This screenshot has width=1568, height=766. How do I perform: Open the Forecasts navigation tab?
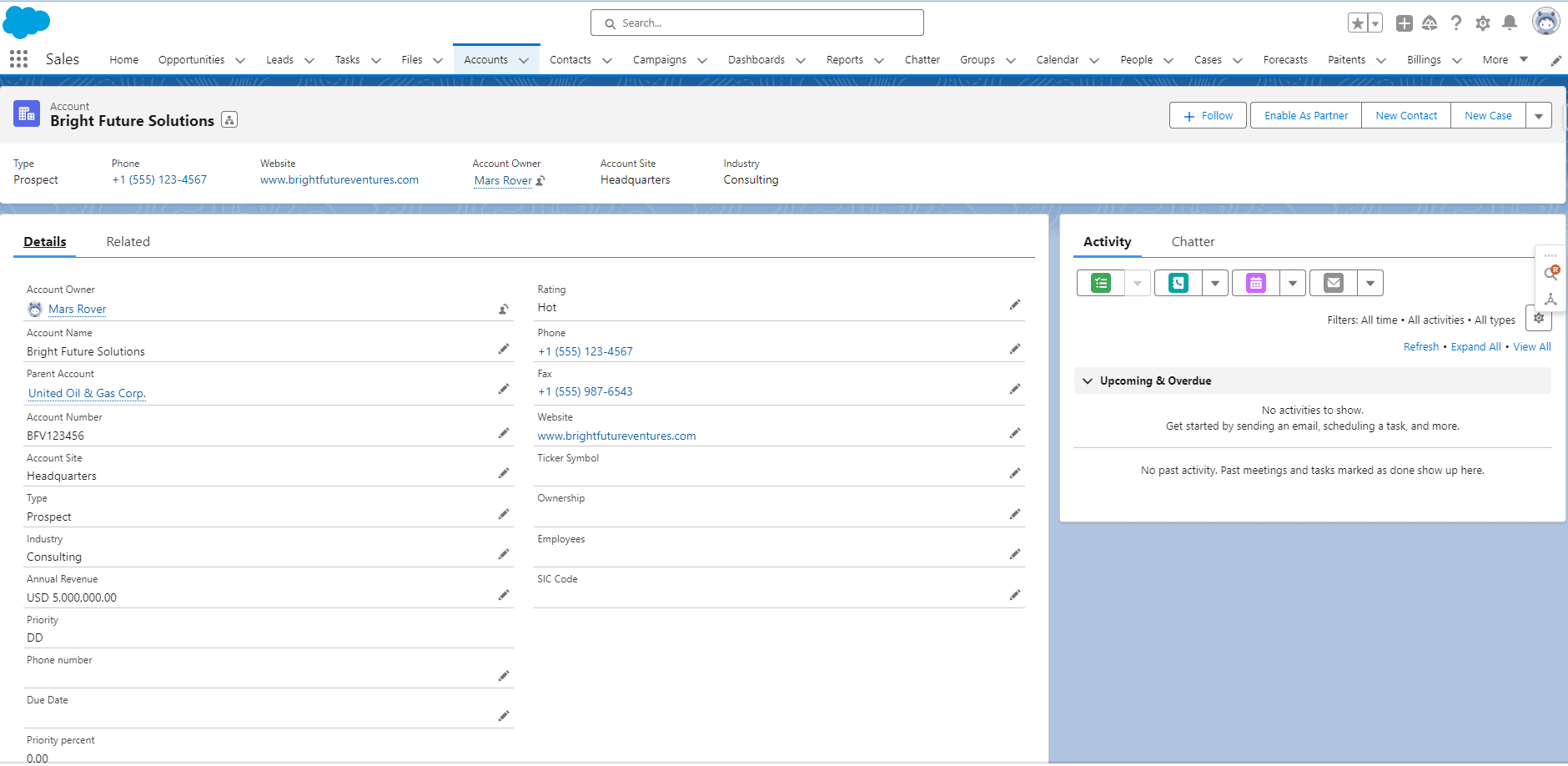(1285, 59)
